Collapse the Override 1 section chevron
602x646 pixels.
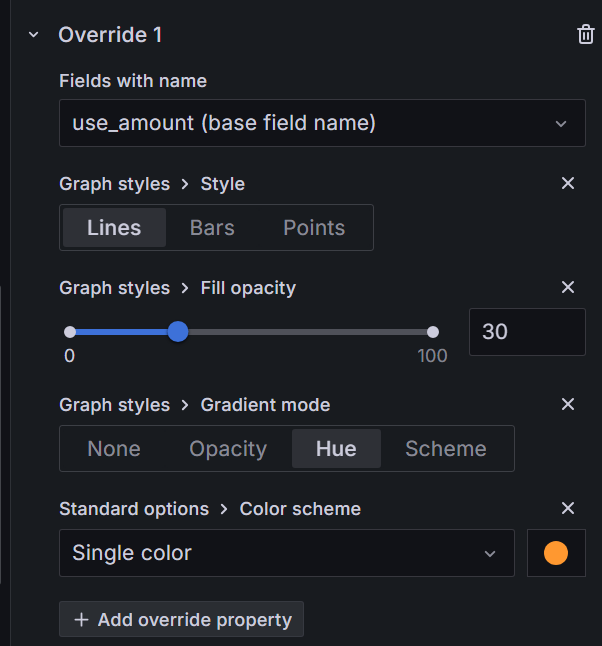(34, 35)
